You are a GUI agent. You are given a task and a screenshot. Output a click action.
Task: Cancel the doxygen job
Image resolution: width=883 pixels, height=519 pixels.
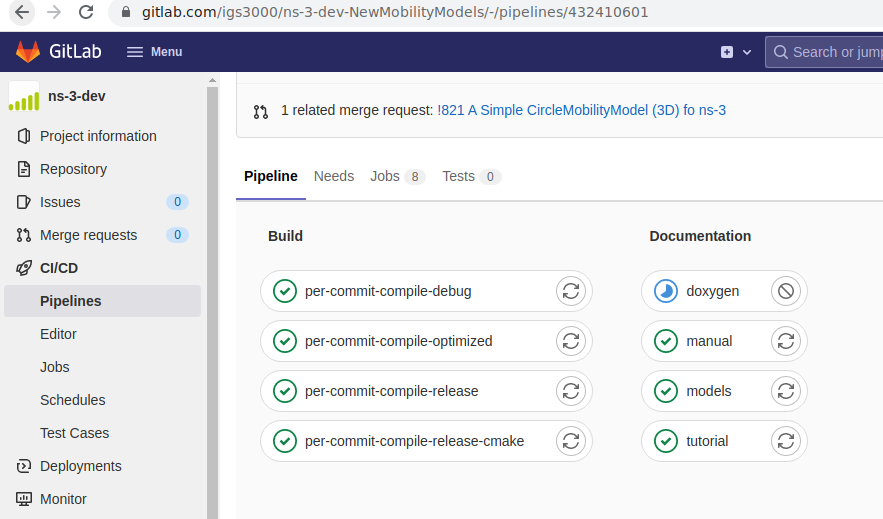[x=786, y=291]
